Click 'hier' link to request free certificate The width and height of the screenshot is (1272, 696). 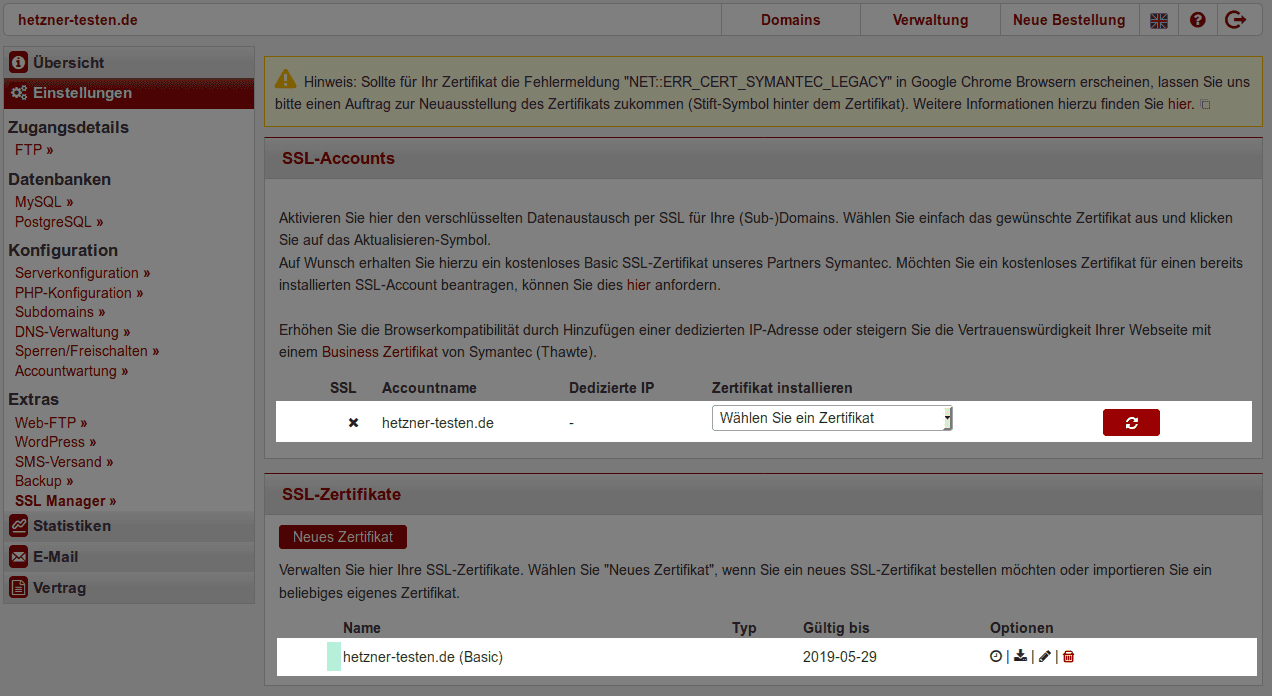click(637, 285)
